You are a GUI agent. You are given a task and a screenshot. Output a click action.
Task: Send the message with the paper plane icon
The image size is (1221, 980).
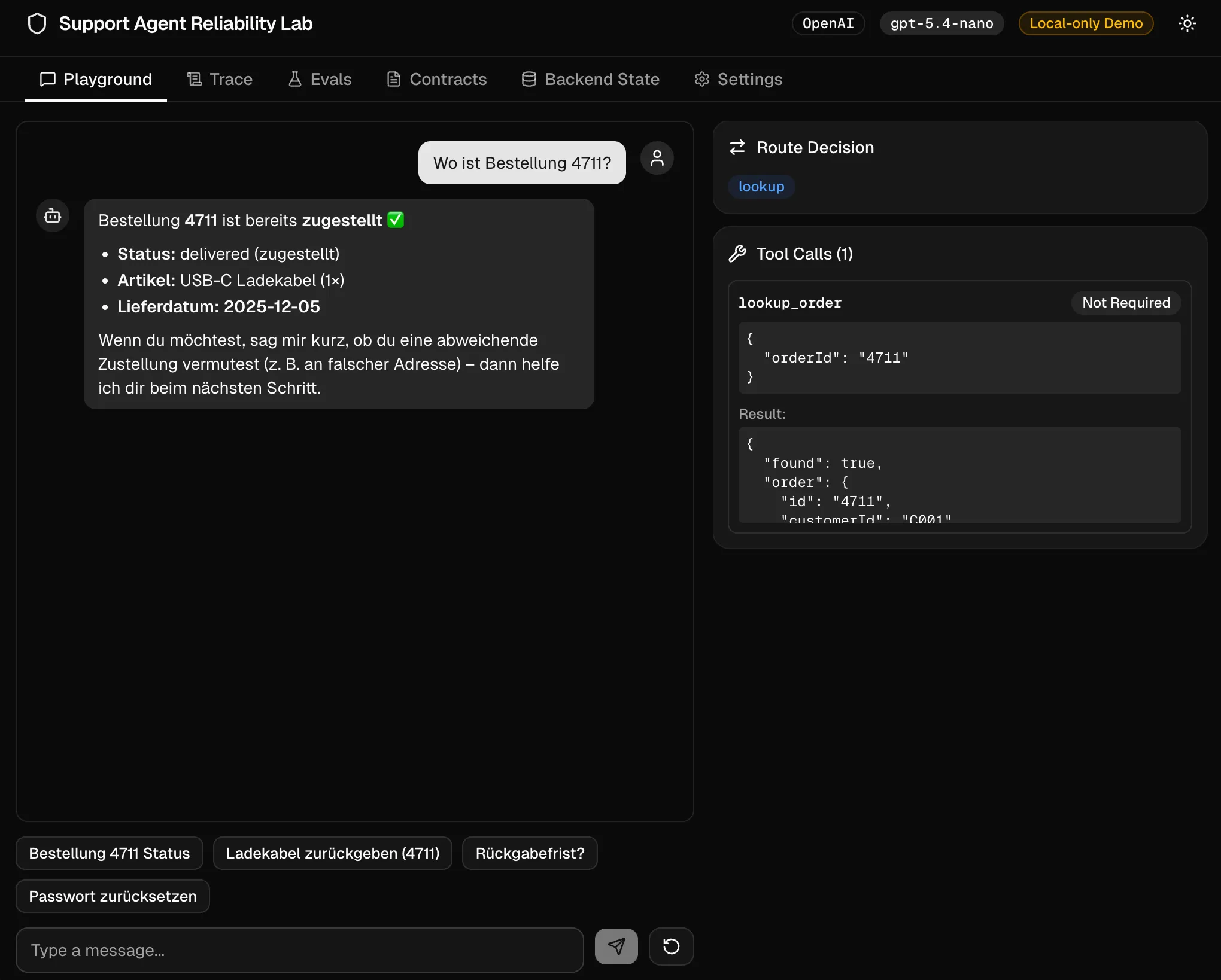click(616, 946)
